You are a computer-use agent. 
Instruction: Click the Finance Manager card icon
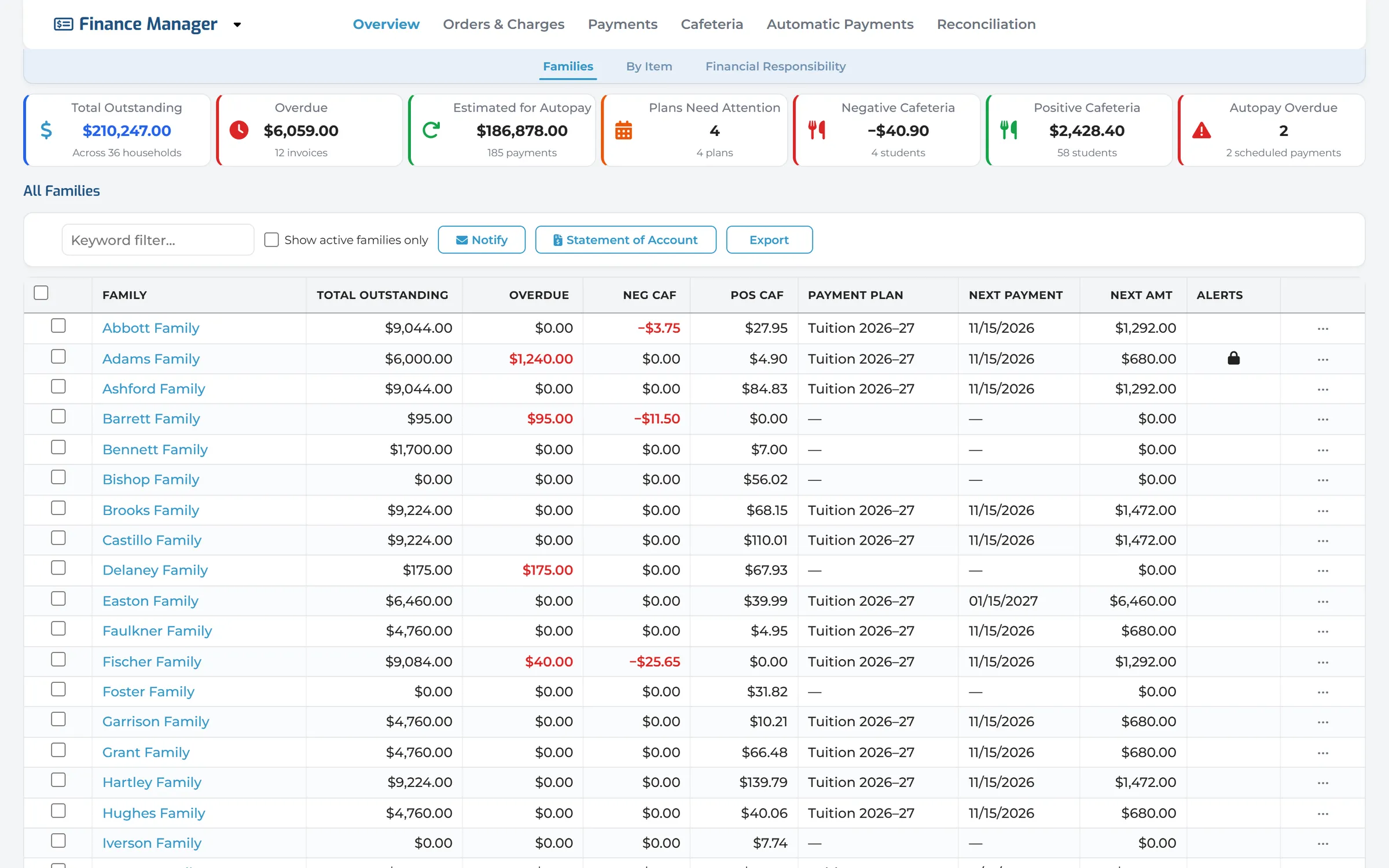[64, 24]
